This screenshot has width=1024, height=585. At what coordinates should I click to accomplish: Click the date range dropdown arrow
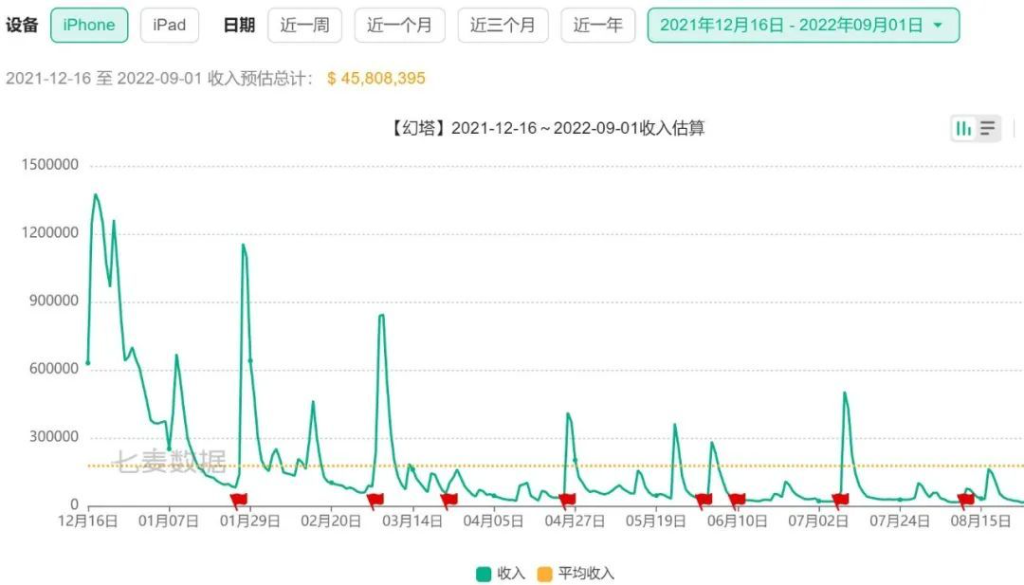point(938,25)
